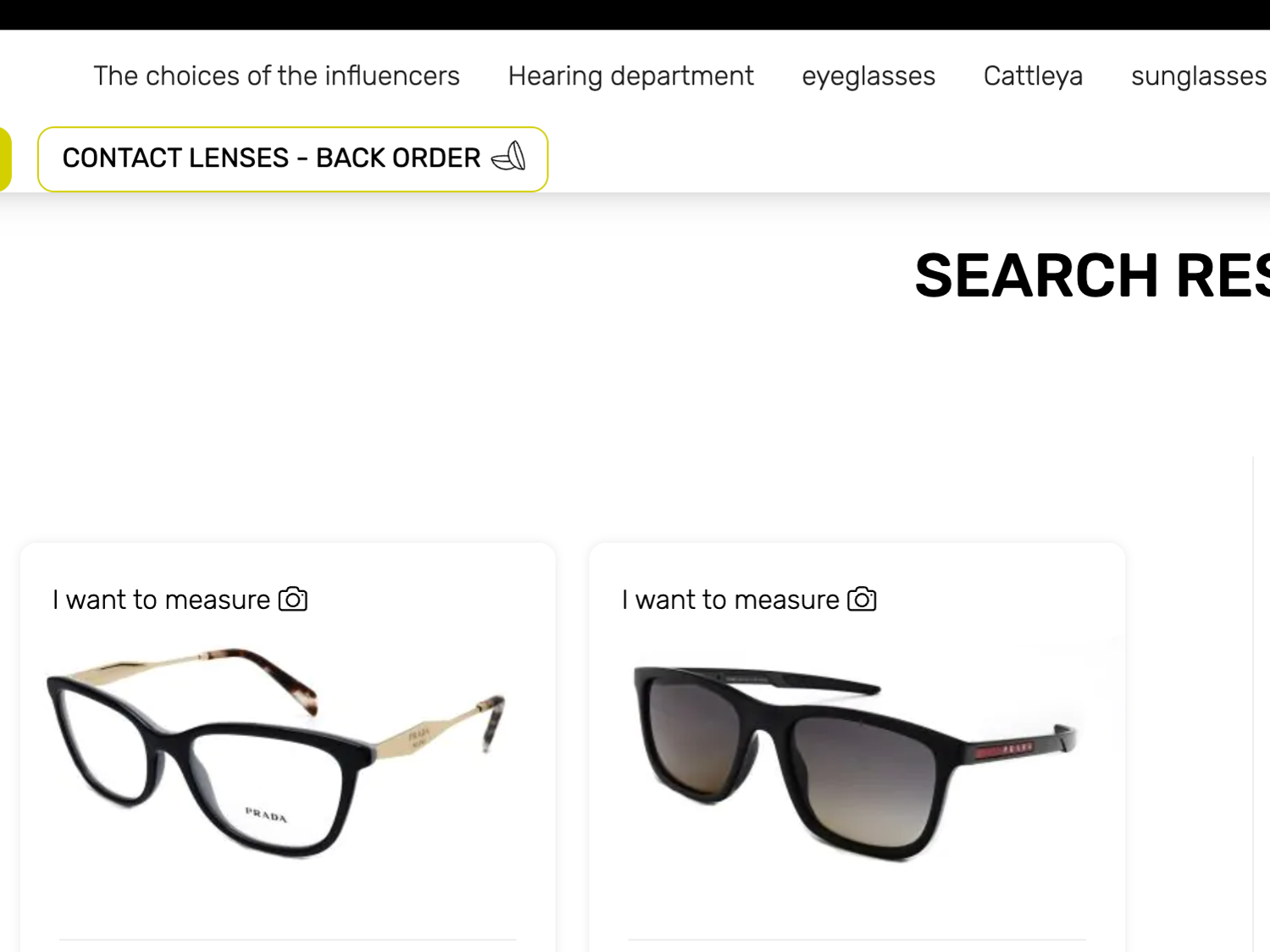Click the red Prada stripe on sunglasses arm
The height and width of the screenshot is (952, 1270).
(1005, 750)
